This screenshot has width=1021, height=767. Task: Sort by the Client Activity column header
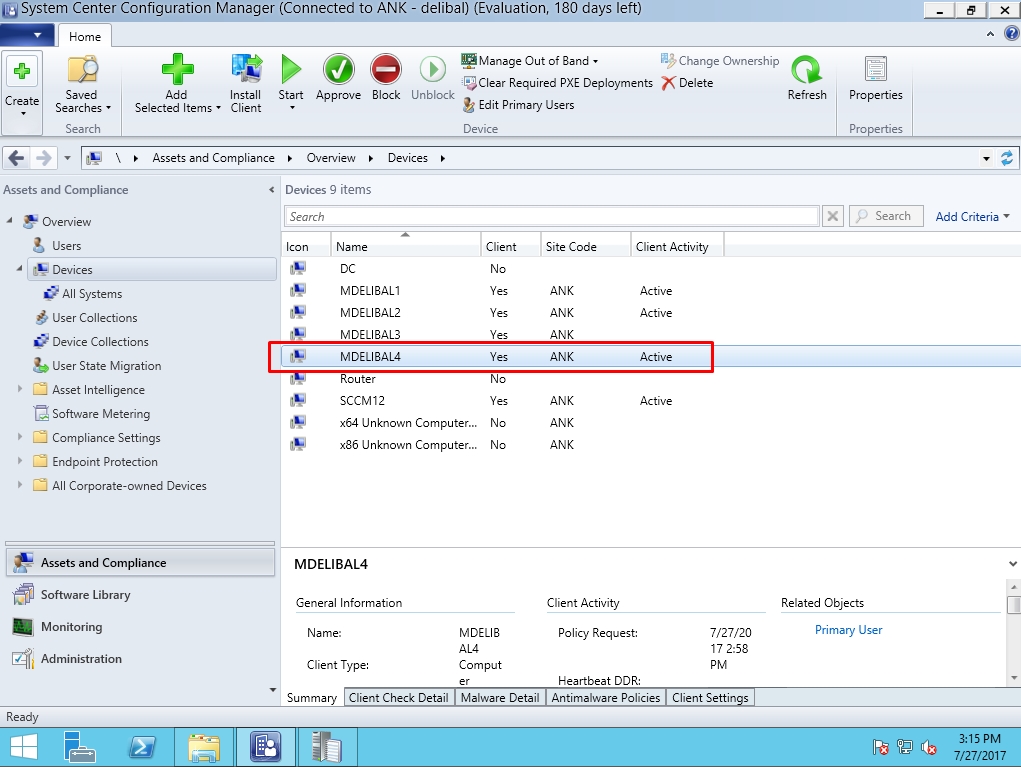pos(672,246)
